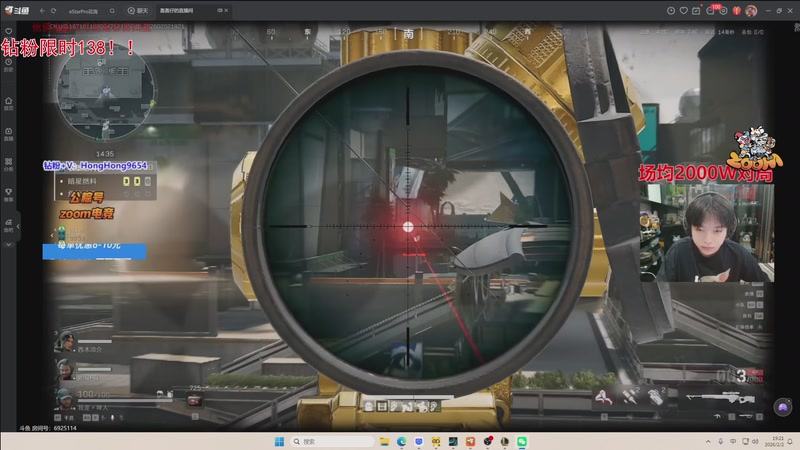
Task: Click the purple floating assistant bubble
Action: 782,407
